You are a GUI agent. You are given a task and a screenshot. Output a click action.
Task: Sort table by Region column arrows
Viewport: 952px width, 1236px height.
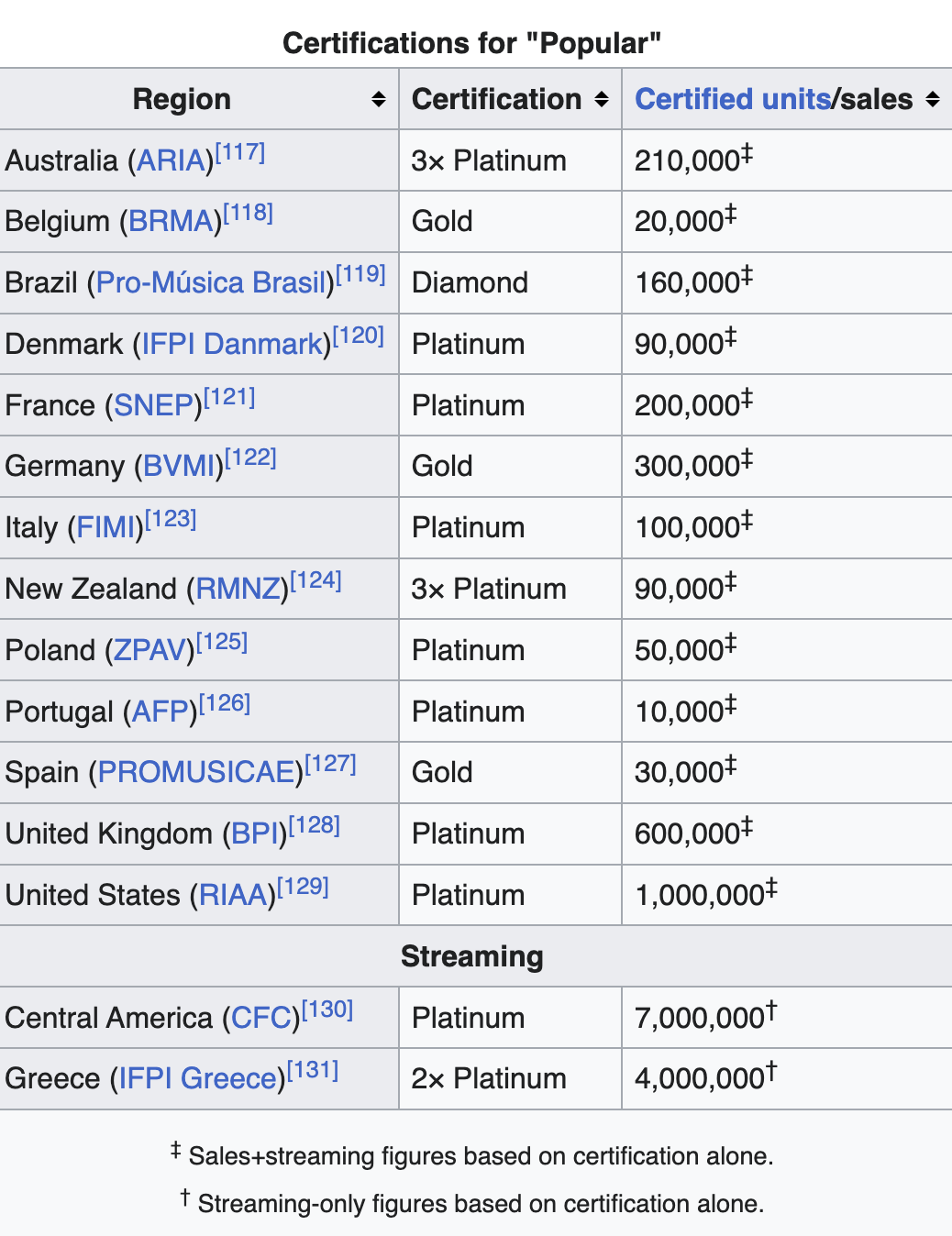click(x=378, y=100)
